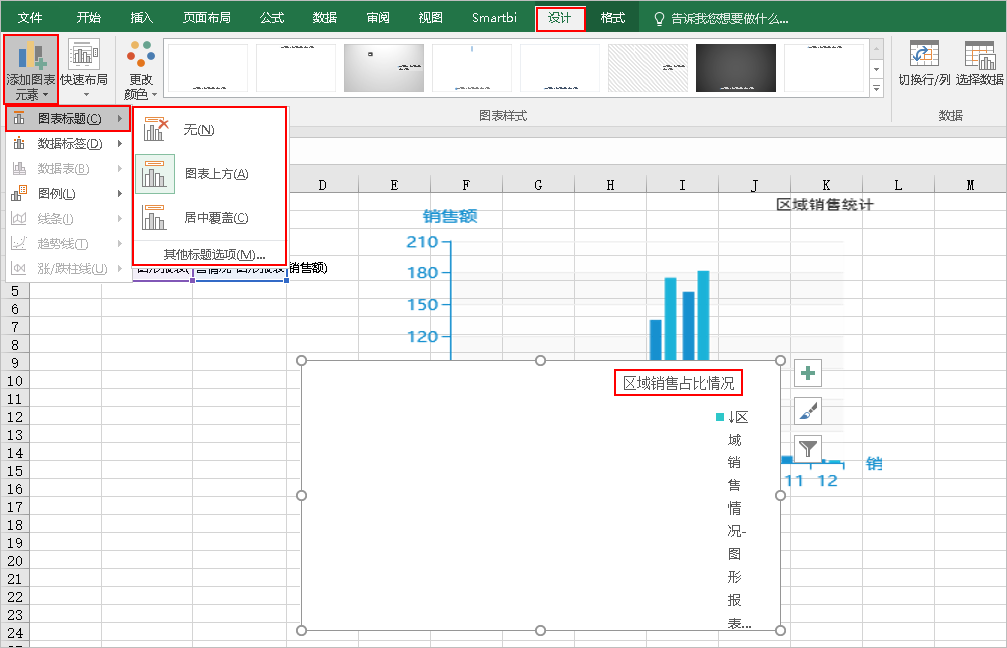This screenshot has height=648, width=1007.
Task: Switch to the Smartbi tab
Action: (x=494, y=17)
